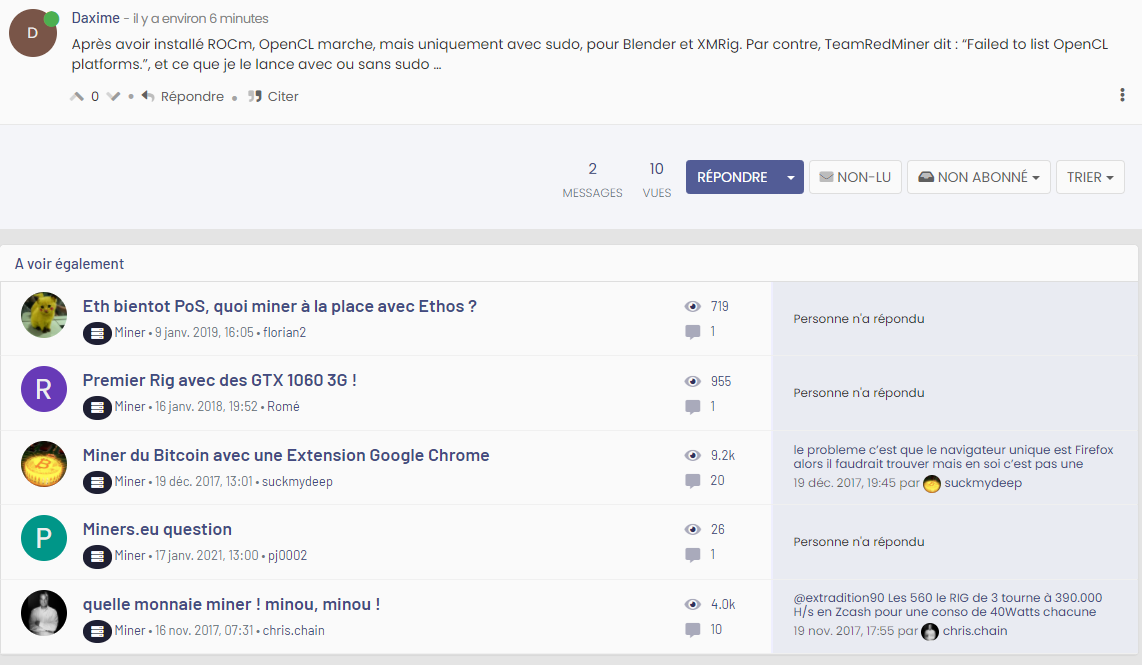Click the green P avatar of pj0002
The image size is (1142, 665).
44,538
